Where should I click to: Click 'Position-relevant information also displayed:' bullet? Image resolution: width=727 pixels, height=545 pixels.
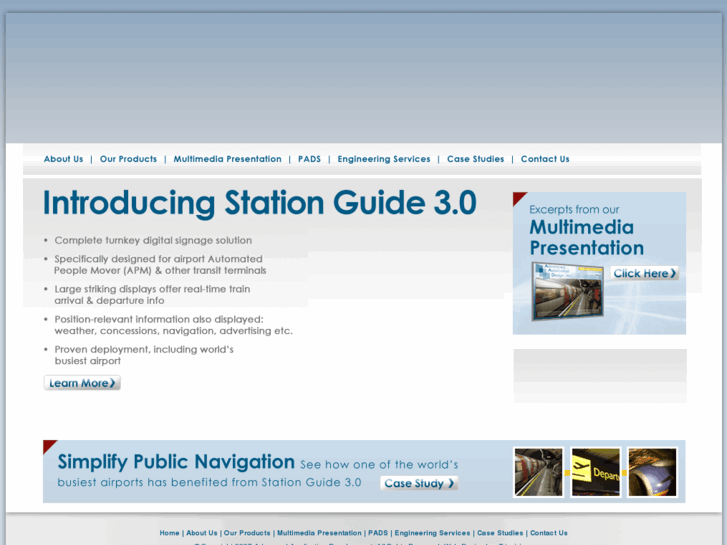[159, 319]
